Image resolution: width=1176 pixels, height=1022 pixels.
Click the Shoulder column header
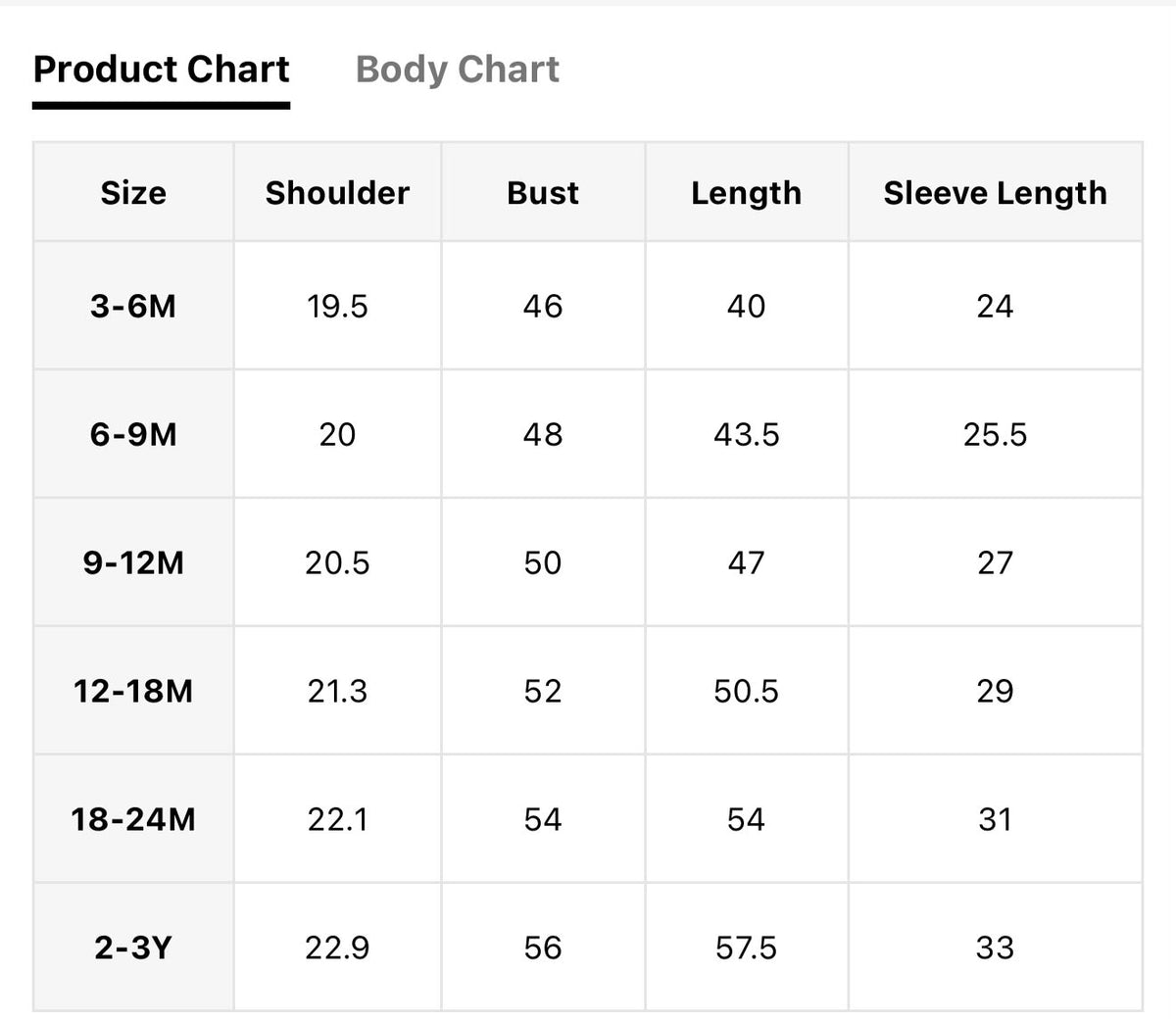point(337,192)
